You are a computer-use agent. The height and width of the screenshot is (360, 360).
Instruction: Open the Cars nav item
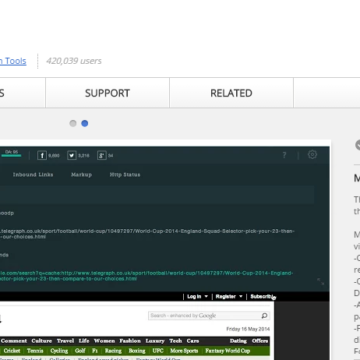pyautogui.click(x=193, y=341)
